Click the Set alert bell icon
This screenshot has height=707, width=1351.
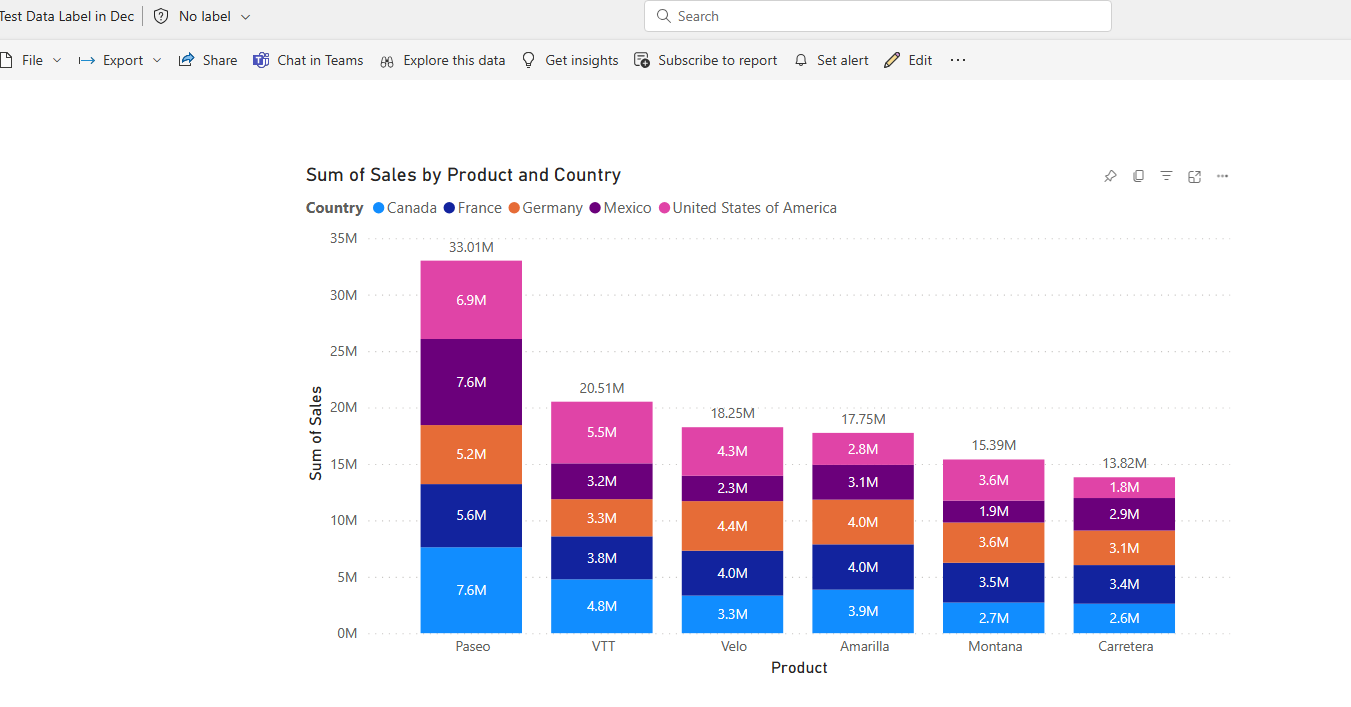click(x=801, y=60)
